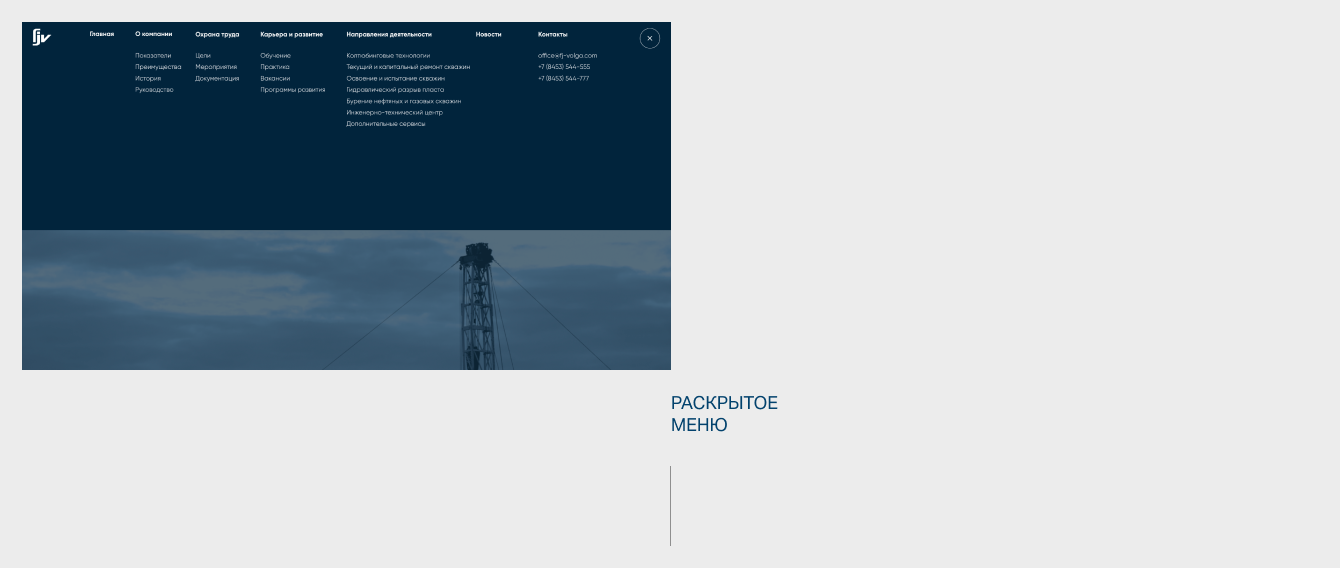
Task: Click phone number +7 (8453) 544-555
Action: pos(564,67)
